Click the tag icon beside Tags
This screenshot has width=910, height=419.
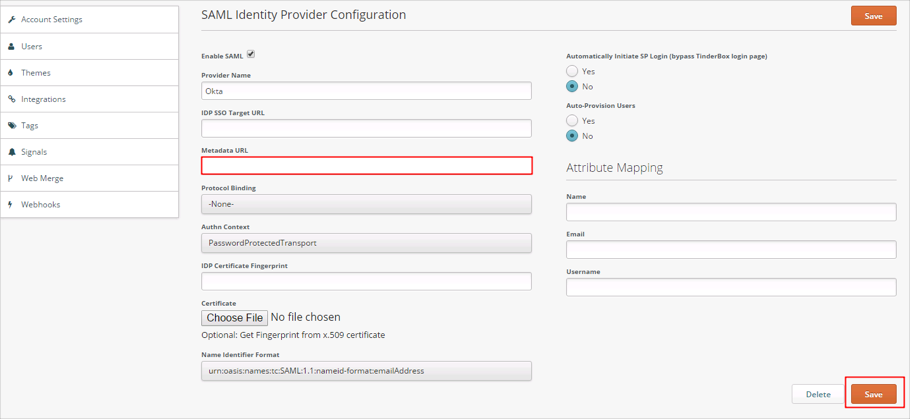tap(12, 126)
